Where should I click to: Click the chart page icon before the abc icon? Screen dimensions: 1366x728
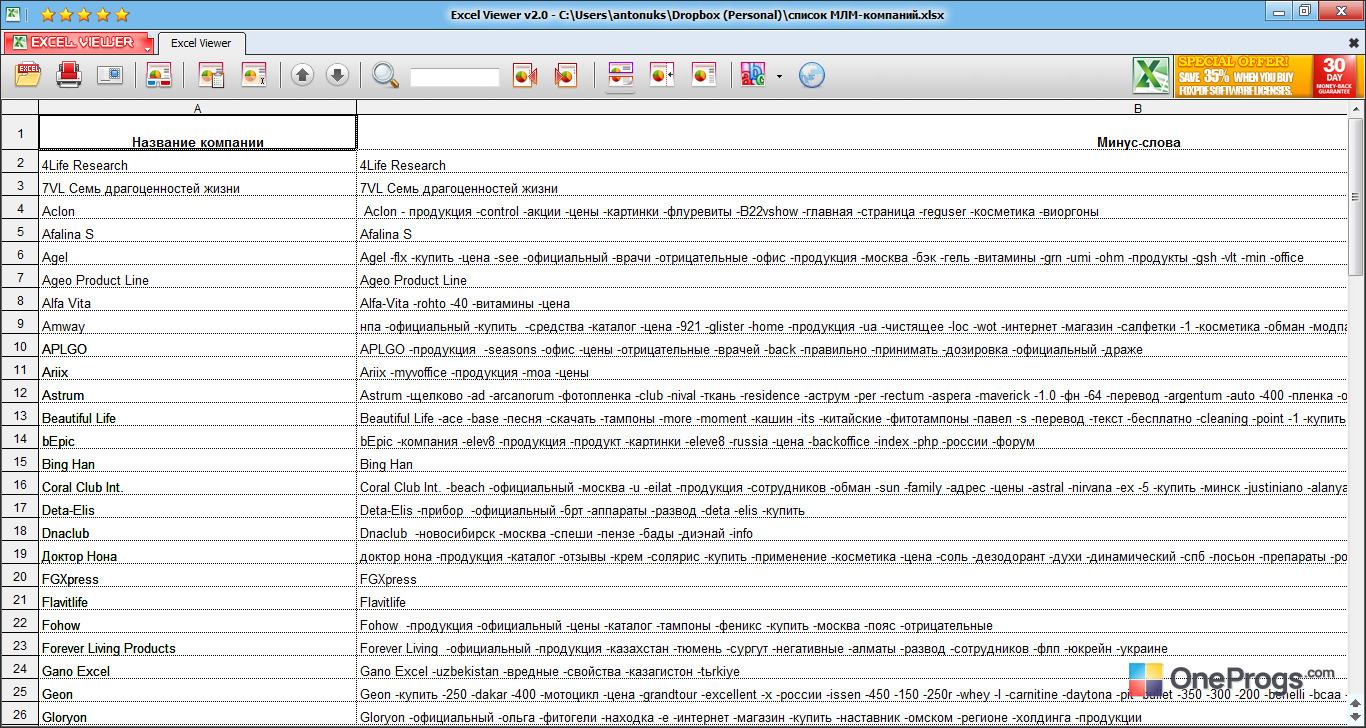point(704,75)
